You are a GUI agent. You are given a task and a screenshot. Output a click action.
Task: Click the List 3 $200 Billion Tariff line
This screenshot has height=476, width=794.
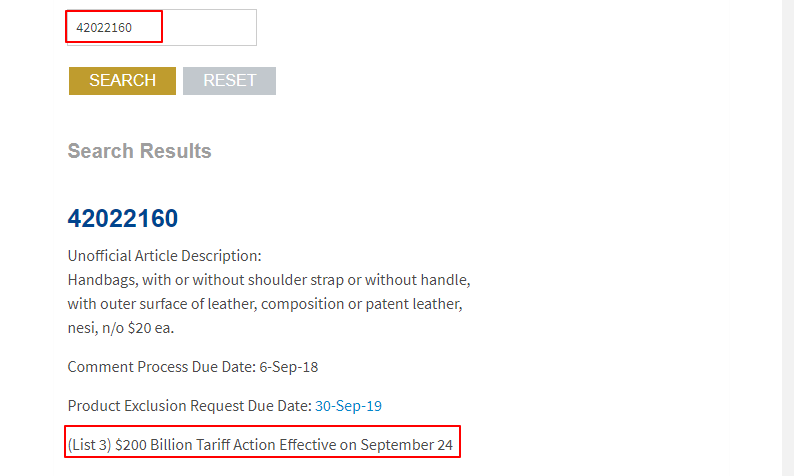[x=262, y=444]
